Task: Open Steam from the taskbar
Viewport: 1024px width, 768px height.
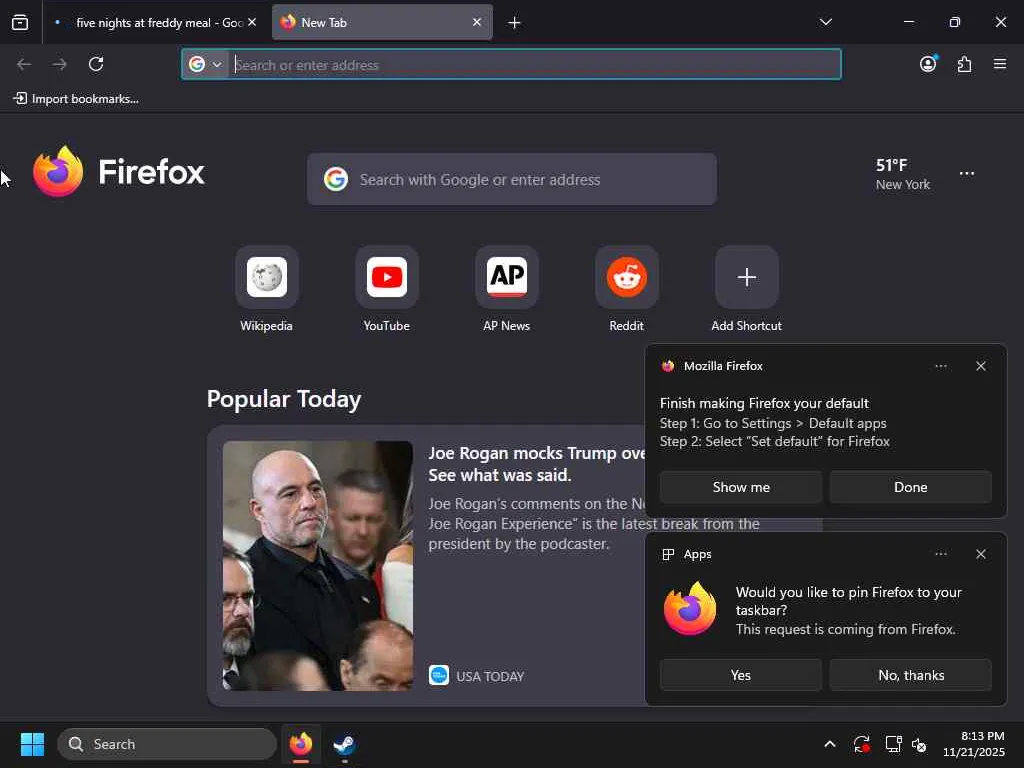Action: coord(344,744)
